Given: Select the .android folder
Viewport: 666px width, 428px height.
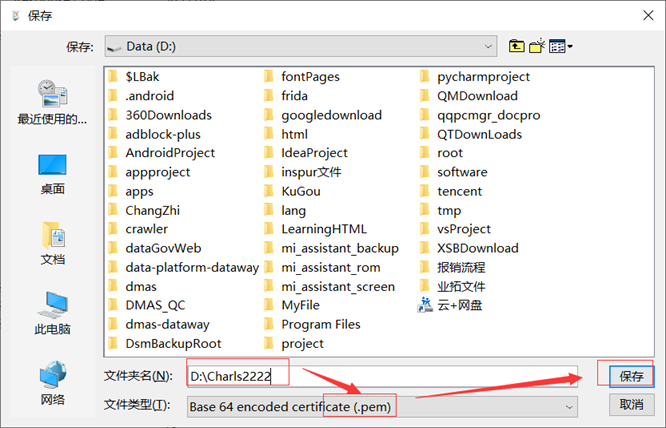Looking at the screenshot, I should point(141,96).
